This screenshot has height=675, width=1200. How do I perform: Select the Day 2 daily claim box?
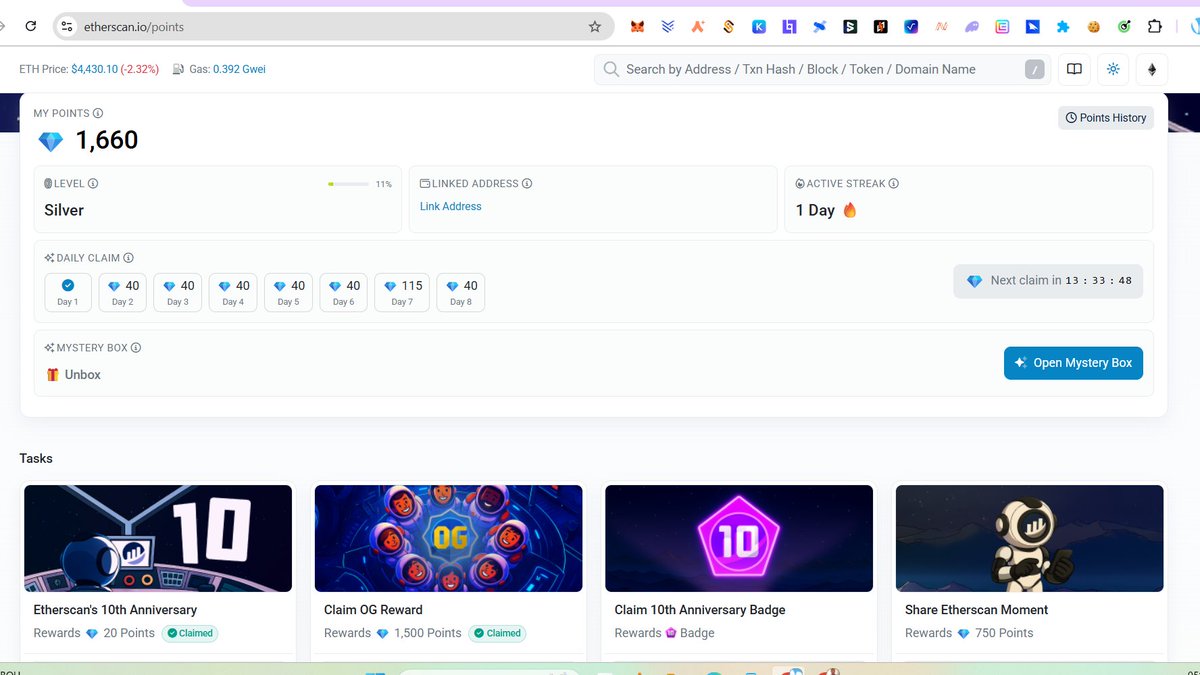[123, 293]
